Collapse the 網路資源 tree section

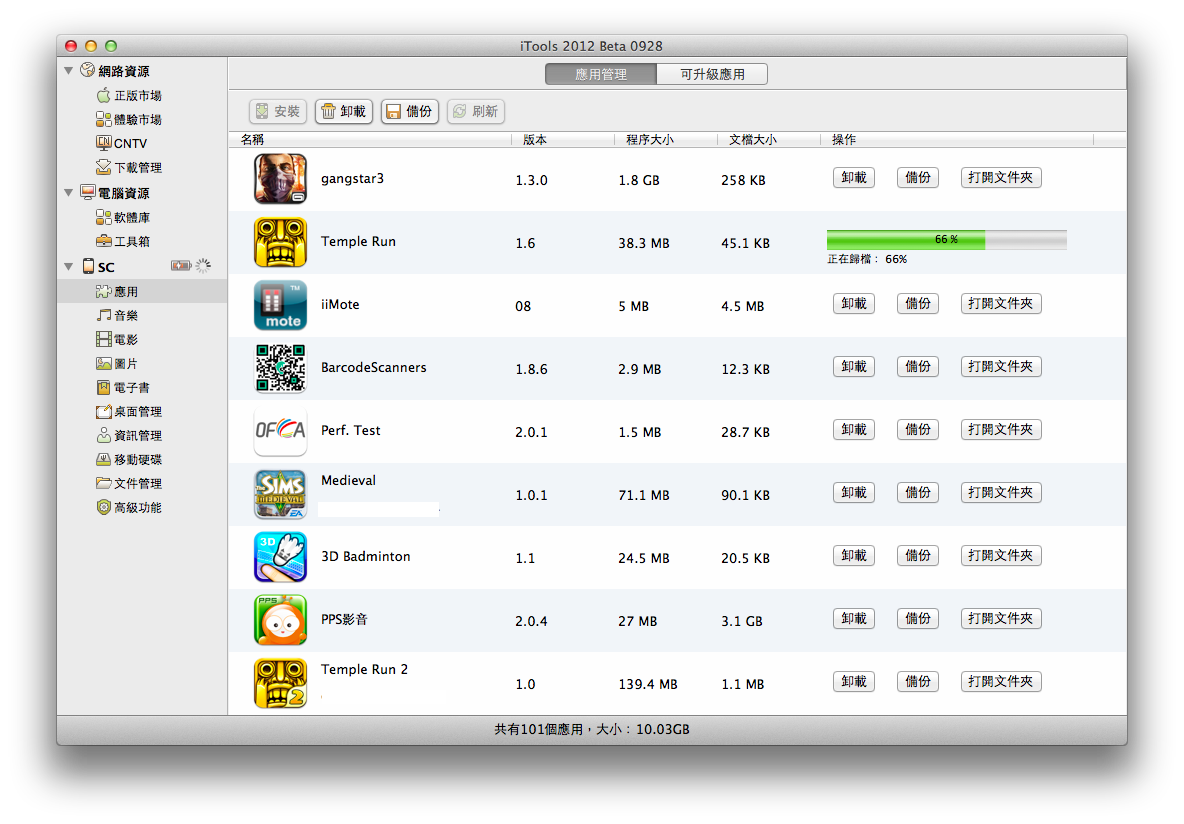pyautogui.click(x=69, y=71)
